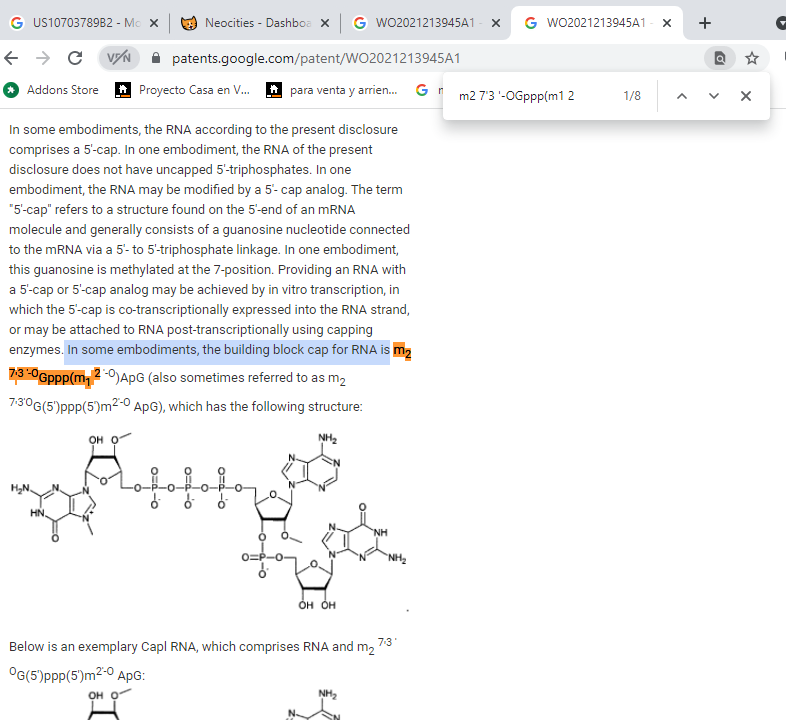786x720 pixels.
Task: Open a new browser tab
Action: [x=705, y=23]
